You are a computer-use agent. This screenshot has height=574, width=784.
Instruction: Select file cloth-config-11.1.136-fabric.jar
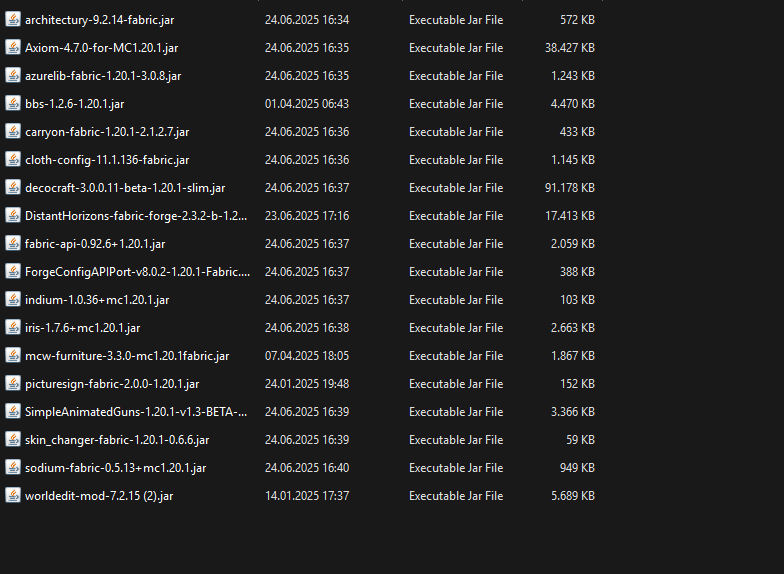point(107,160)
